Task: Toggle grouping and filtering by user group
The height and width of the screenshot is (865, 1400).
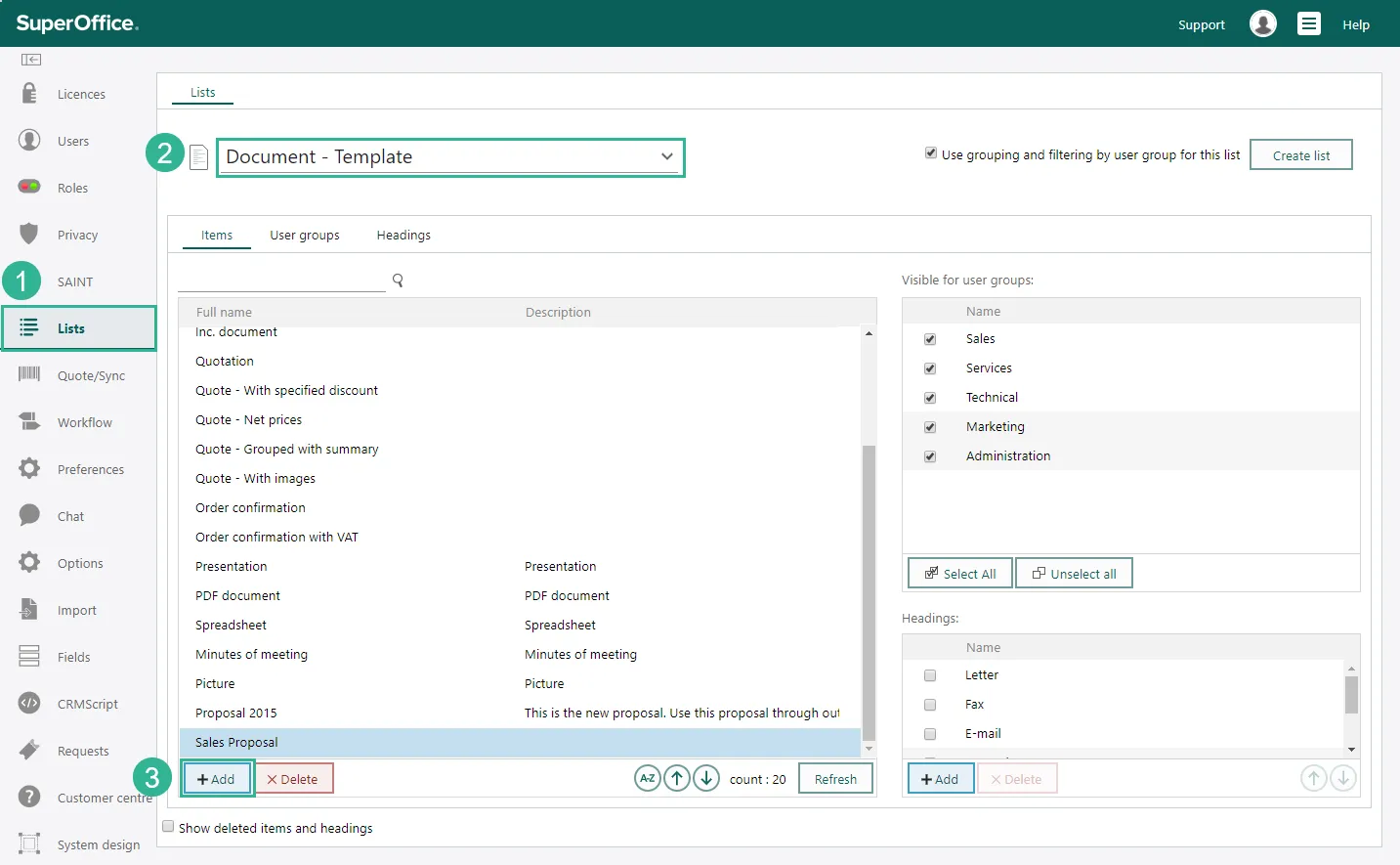Action: pos(931,153)
